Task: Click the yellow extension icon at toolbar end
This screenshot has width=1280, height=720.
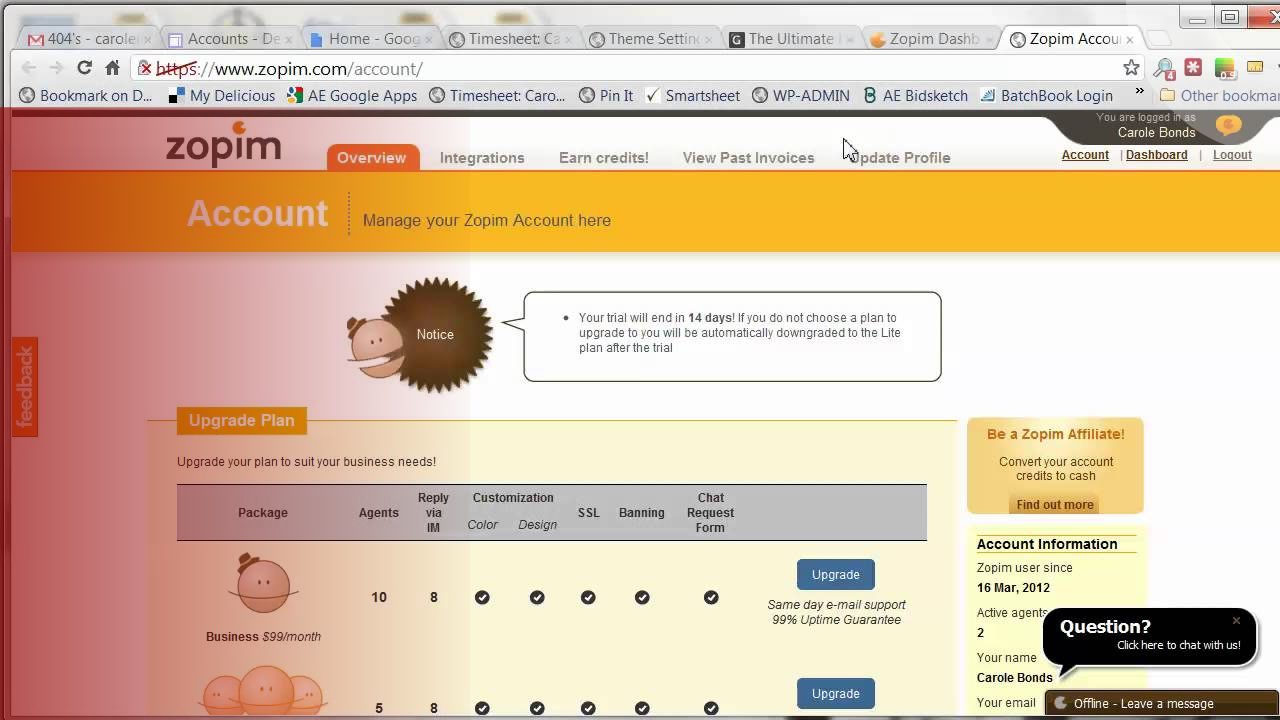Action: click(1253, 68)
